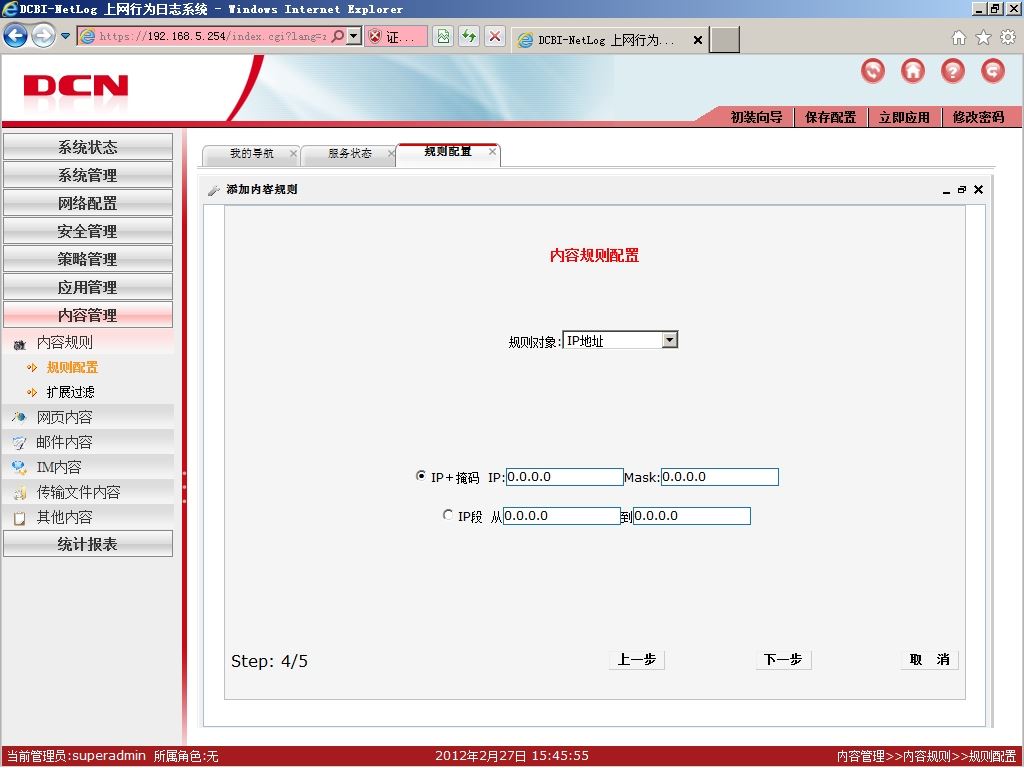
Task: Click the 立即应用 link
Action: (x=904, y=118)
